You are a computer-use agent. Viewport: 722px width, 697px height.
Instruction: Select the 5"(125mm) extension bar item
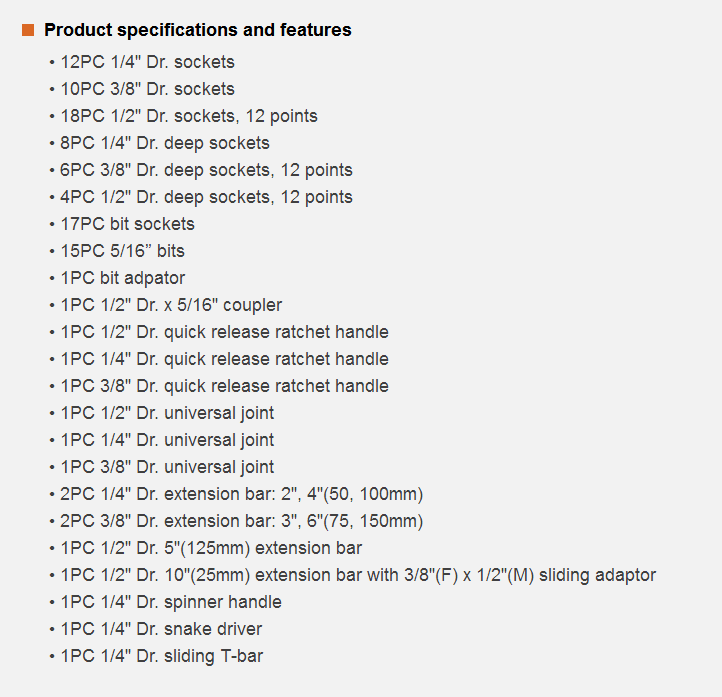pyautogui.click(x=211, y=548)
